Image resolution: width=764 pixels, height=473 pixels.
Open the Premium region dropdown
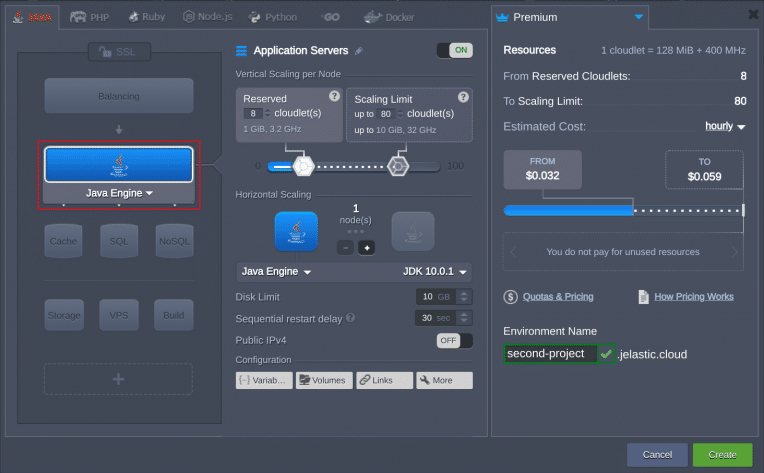pyautogui.click(x=639, y=17)
